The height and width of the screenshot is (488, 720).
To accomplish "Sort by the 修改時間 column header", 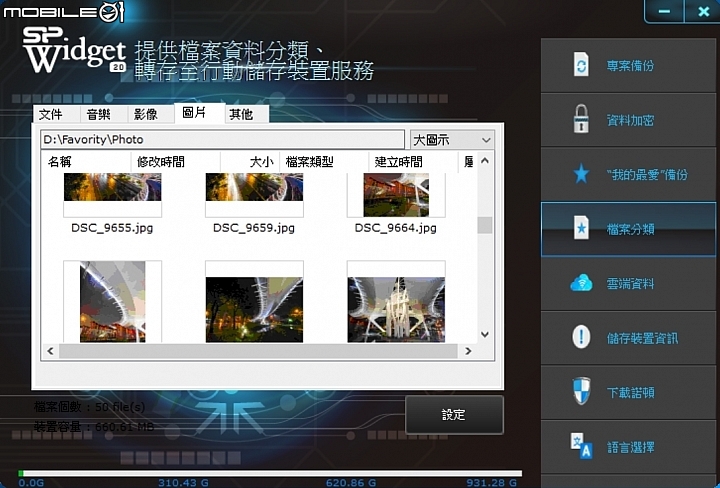I will (x=175, y=162).
